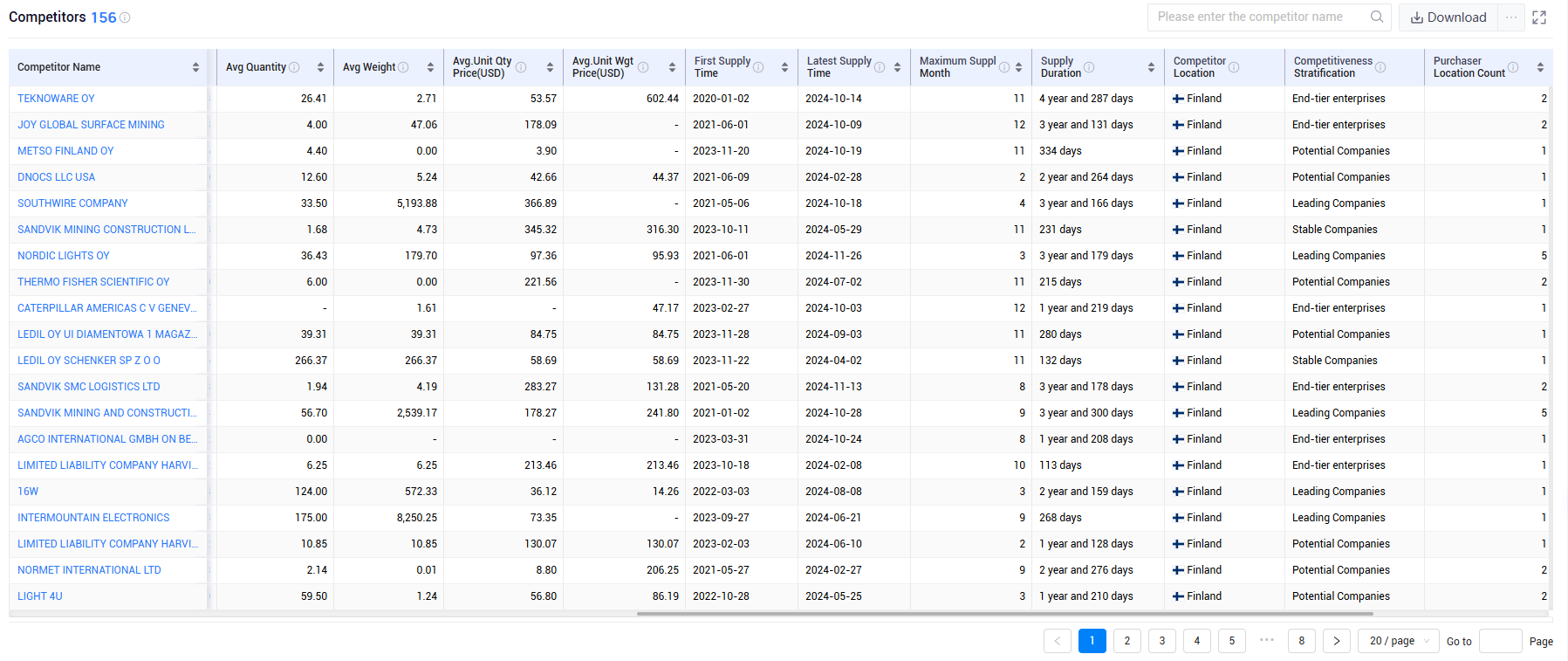Image resolution: width=1568 pixels, height=661 pixels.
Task: Select current page 1
Action: (1092, 641)
